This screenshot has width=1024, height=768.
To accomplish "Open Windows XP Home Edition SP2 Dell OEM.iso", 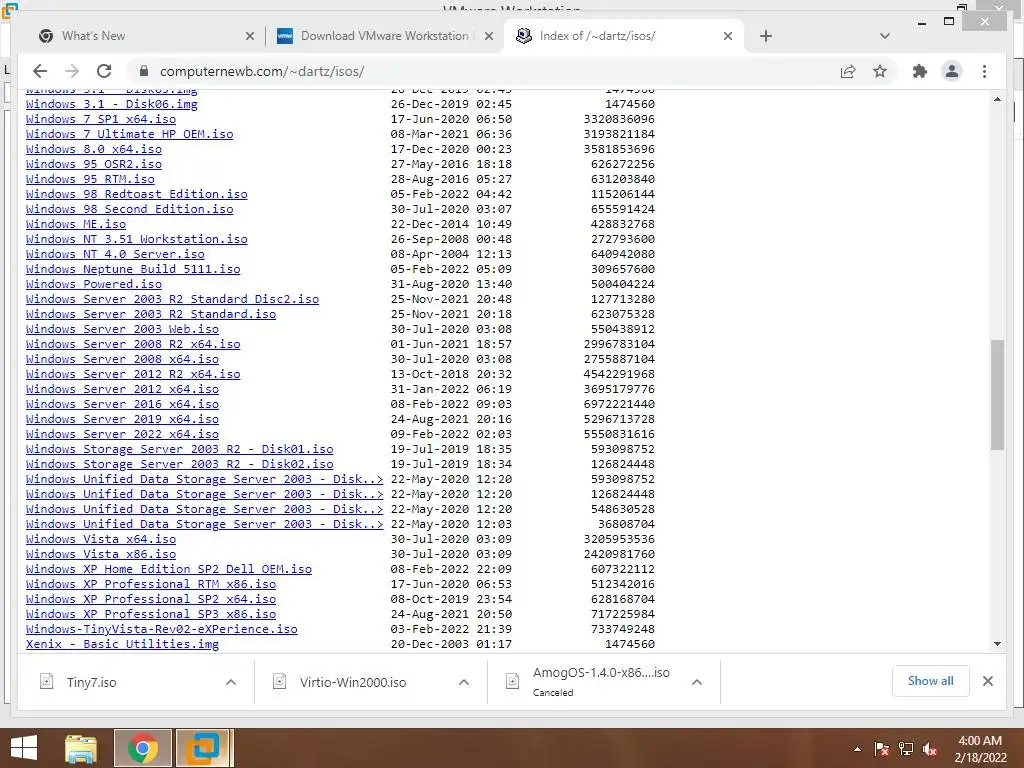I will [168, 569].
